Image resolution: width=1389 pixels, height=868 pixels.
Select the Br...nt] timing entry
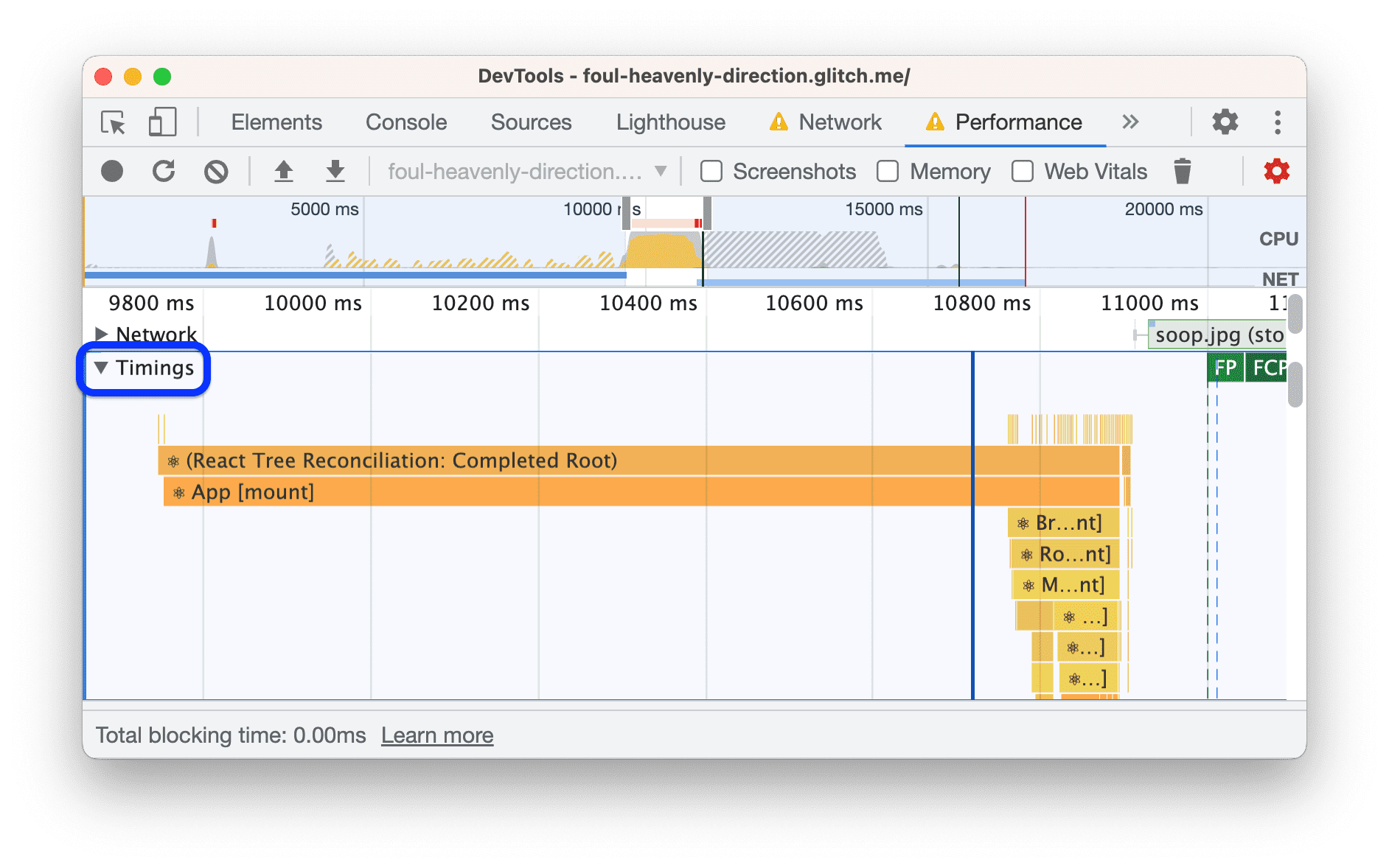tap(1063, 523)
